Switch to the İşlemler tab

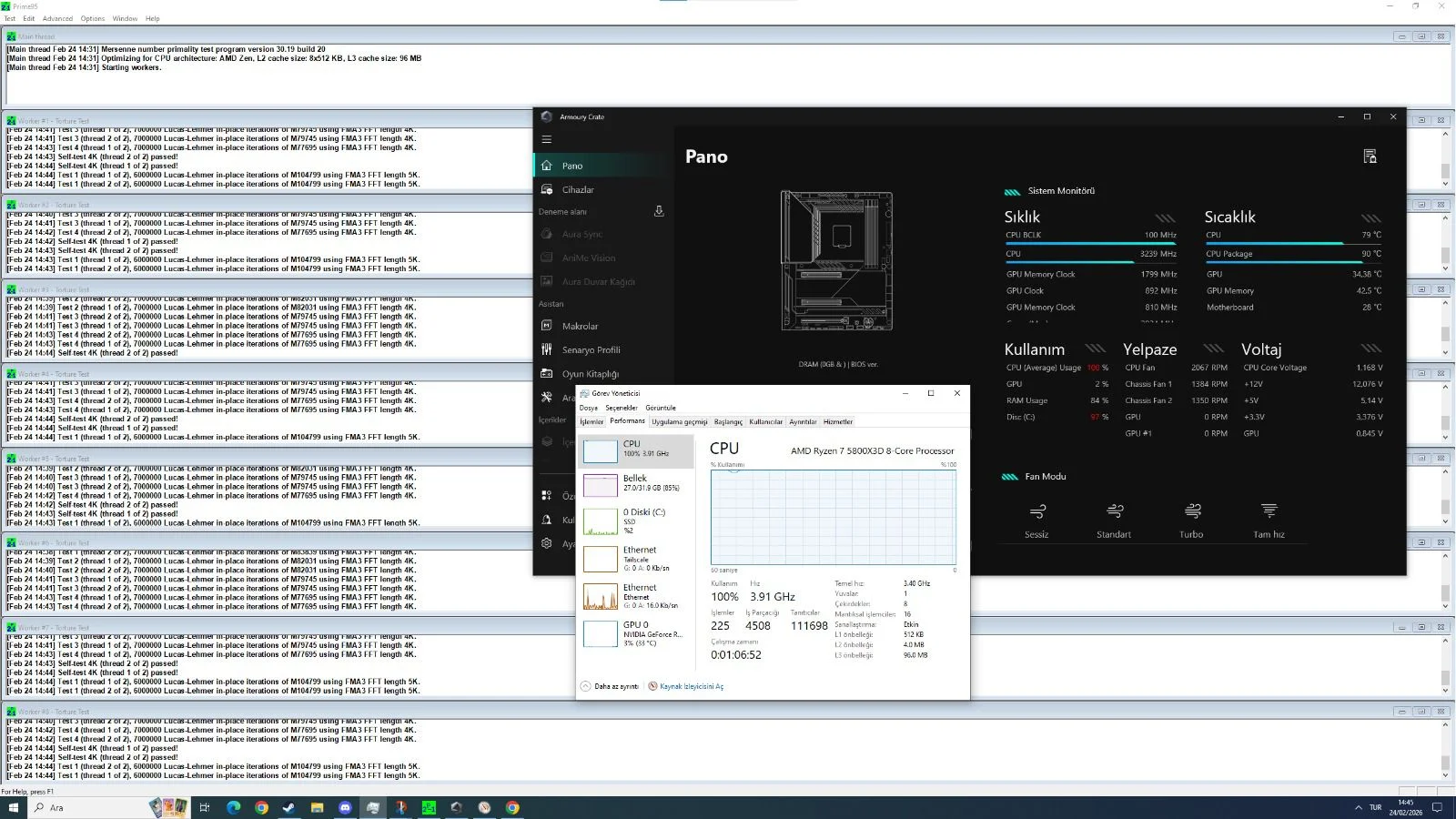[591, 422]
